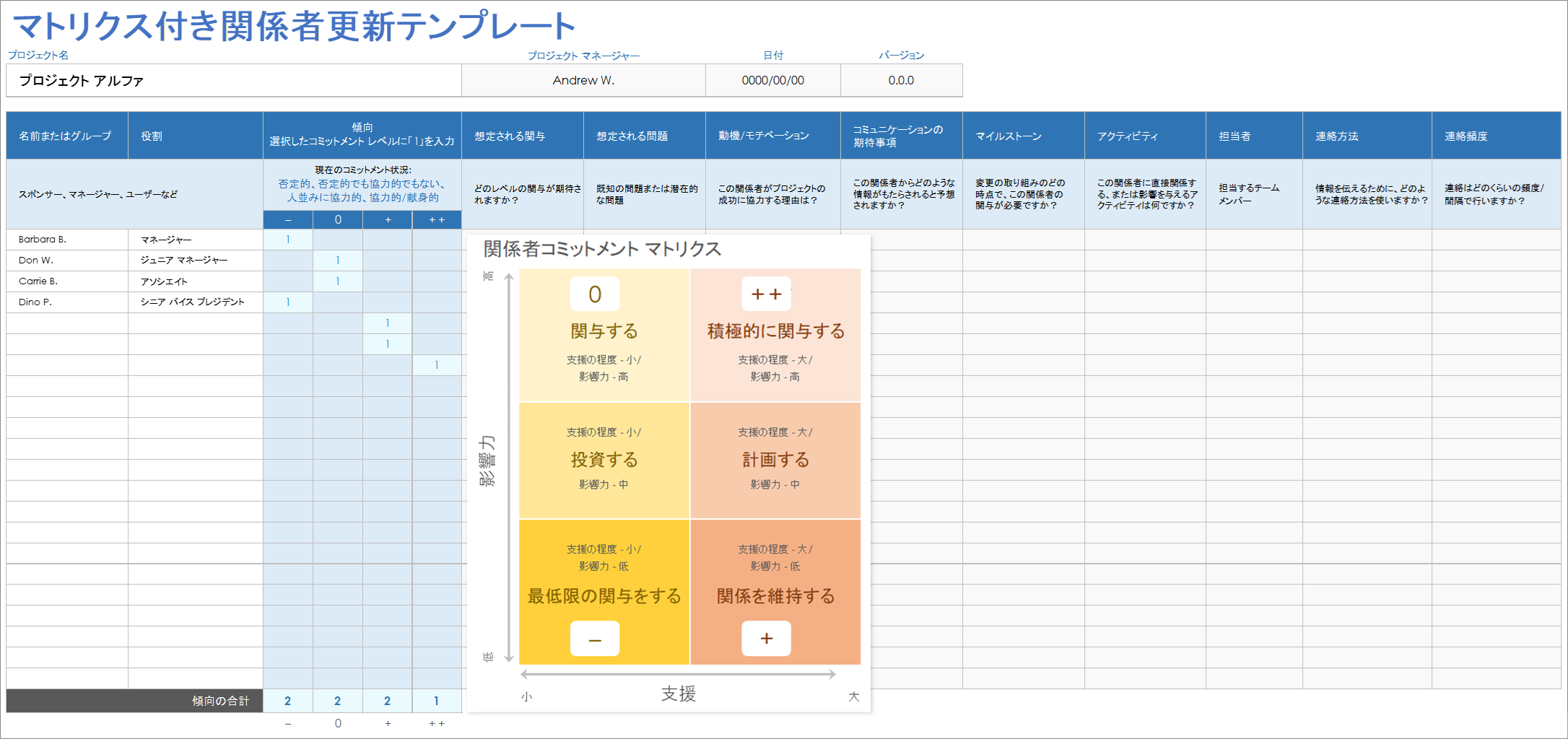
Task: Select the '連絡頻度' column header
Action: pyautogui.click(x=1497, y=136)
